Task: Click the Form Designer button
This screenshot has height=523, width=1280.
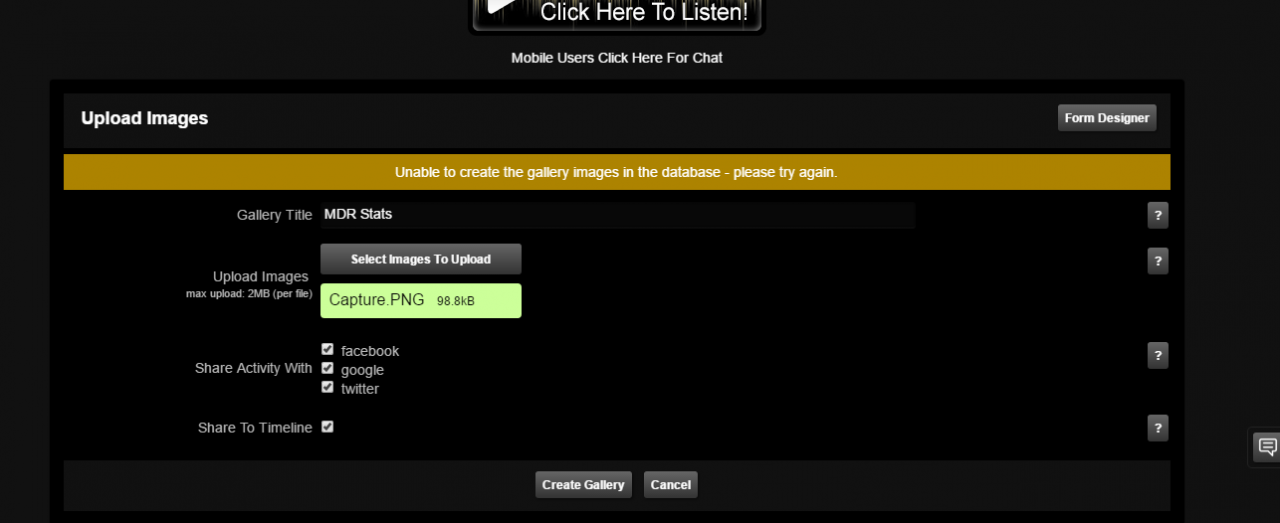Action: click(x=1107, y=118)
